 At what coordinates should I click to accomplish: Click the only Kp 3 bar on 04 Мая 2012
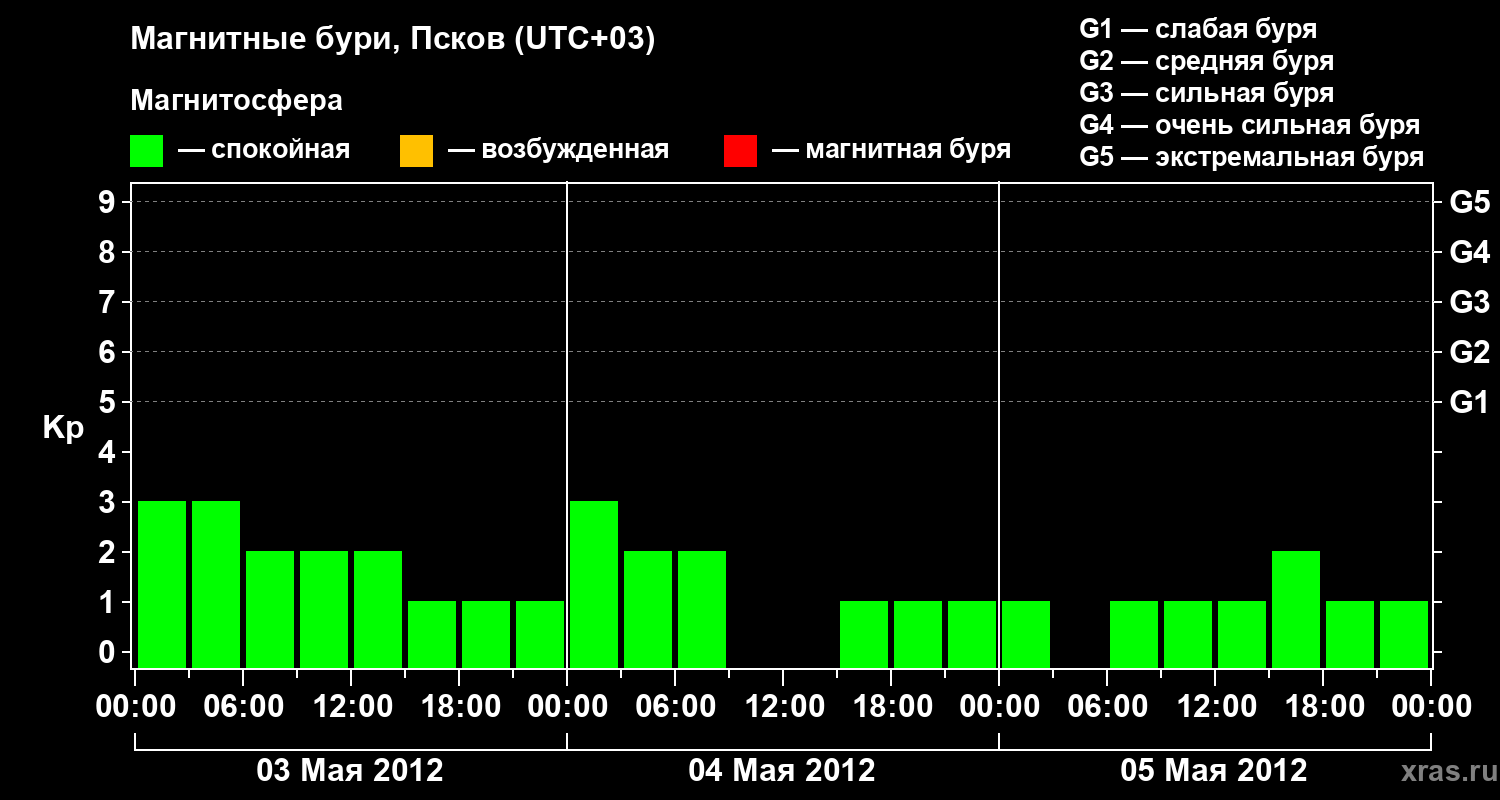[x=594, y=584]
